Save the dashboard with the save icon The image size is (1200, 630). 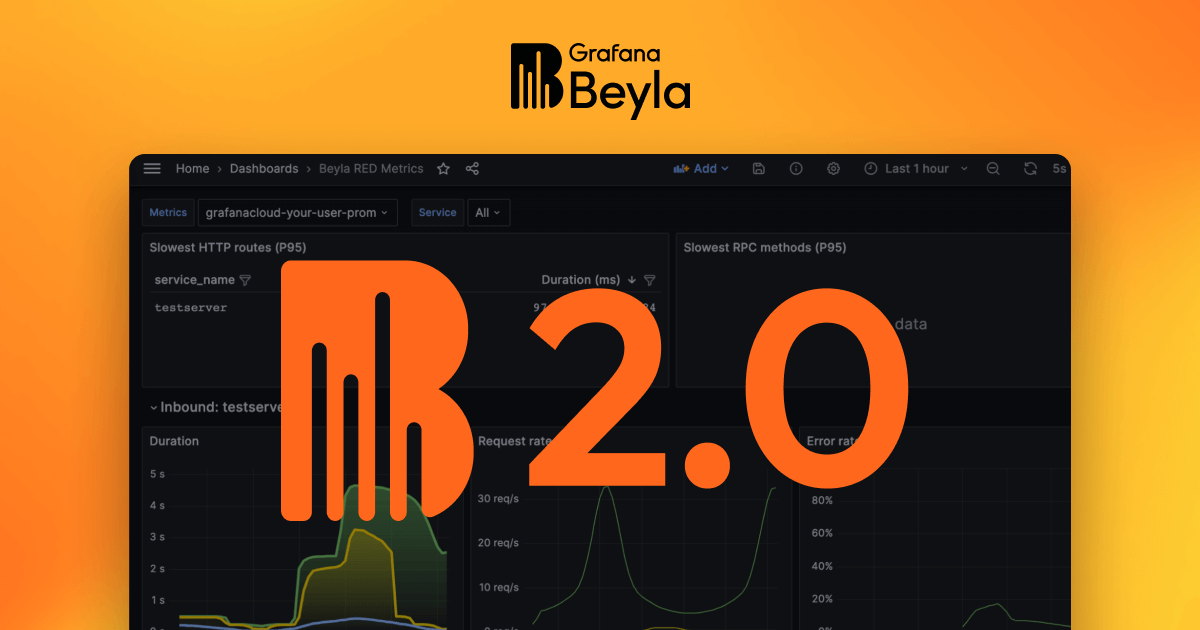click(x=759, y=169)
